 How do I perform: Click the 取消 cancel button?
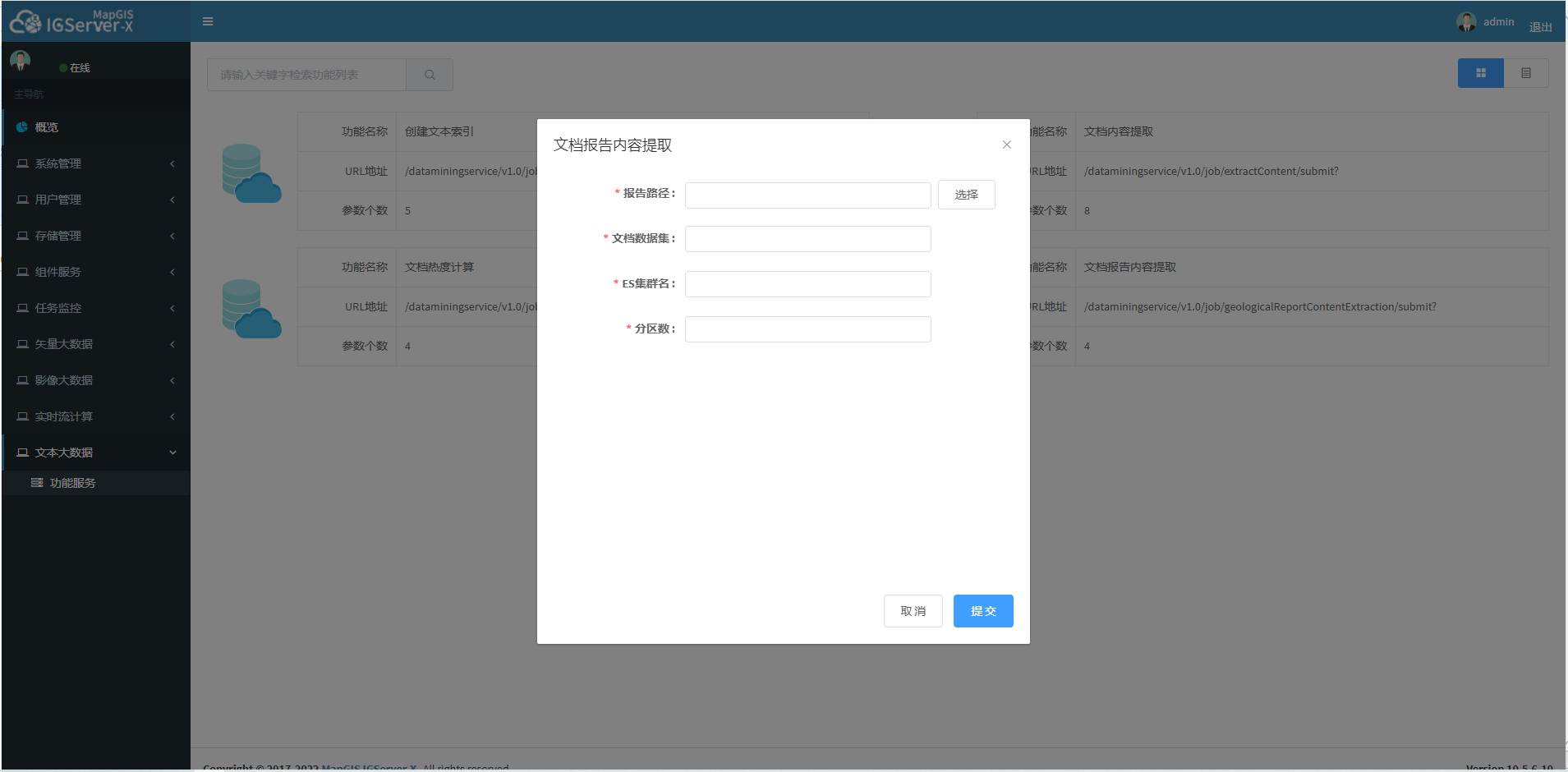point(913,611)
